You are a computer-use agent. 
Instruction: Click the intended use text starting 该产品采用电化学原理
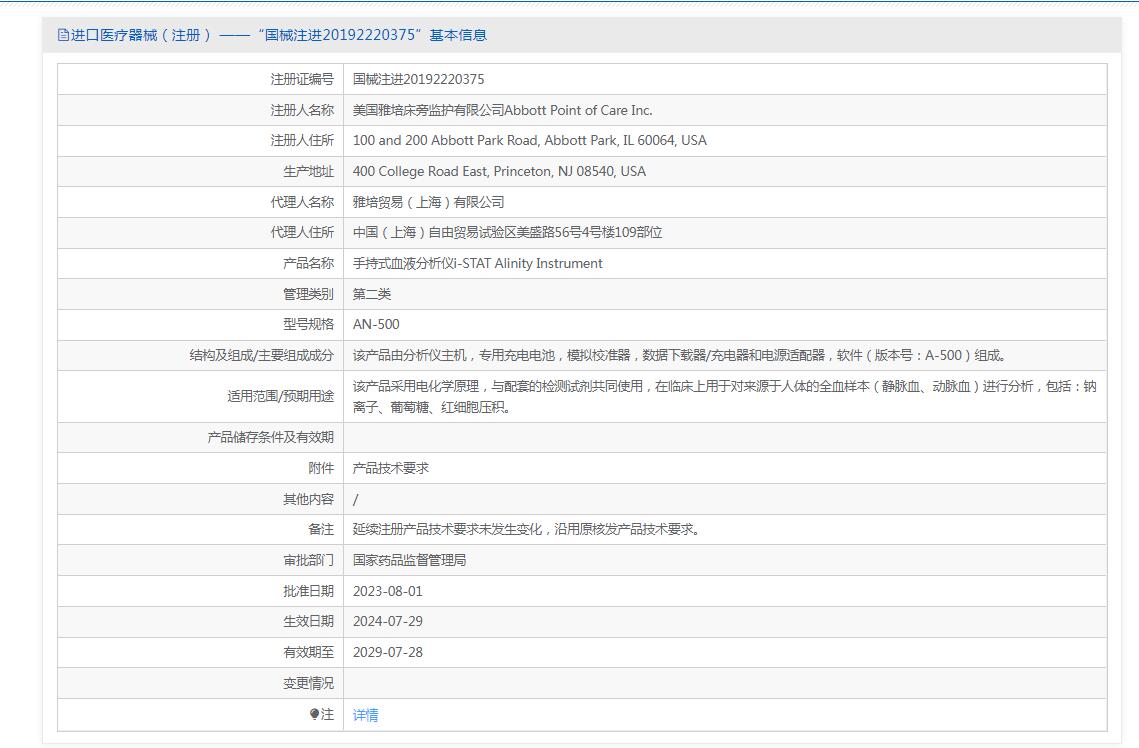tap(725, 397)
